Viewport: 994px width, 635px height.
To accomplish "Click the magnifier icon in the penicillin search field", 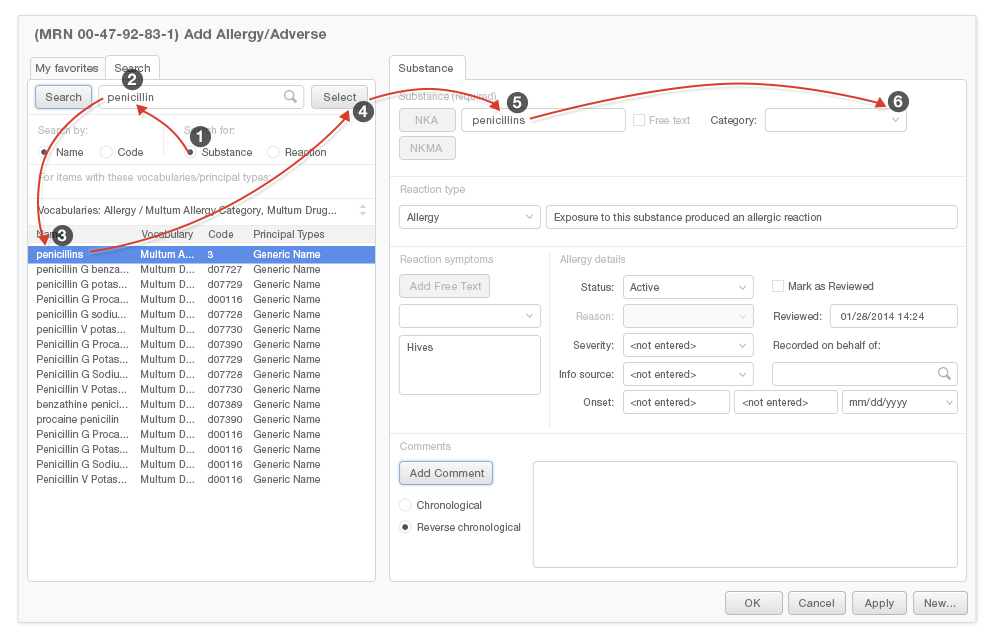I will pos(290,97).
